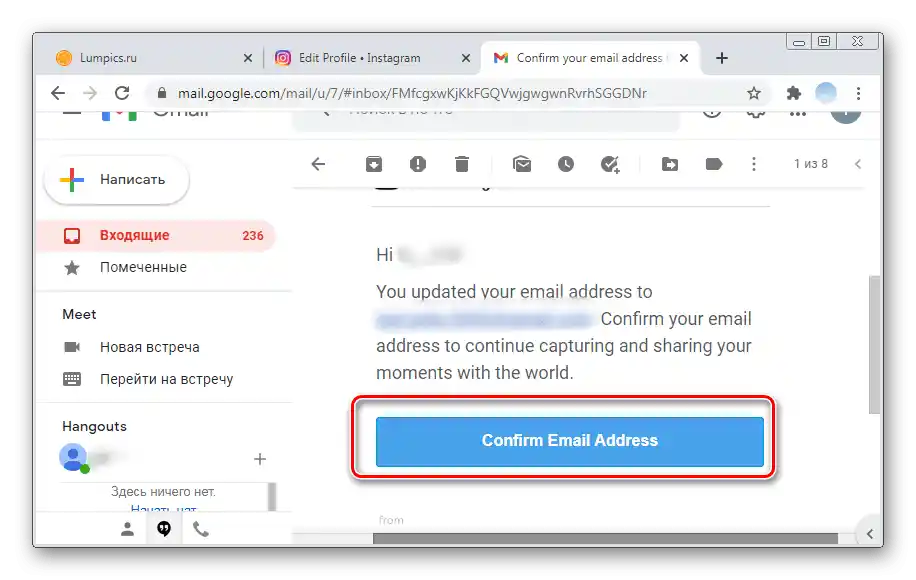Open the toolbar three-dot More menu
Screen dimensions: 916x580
click(754, 164)
